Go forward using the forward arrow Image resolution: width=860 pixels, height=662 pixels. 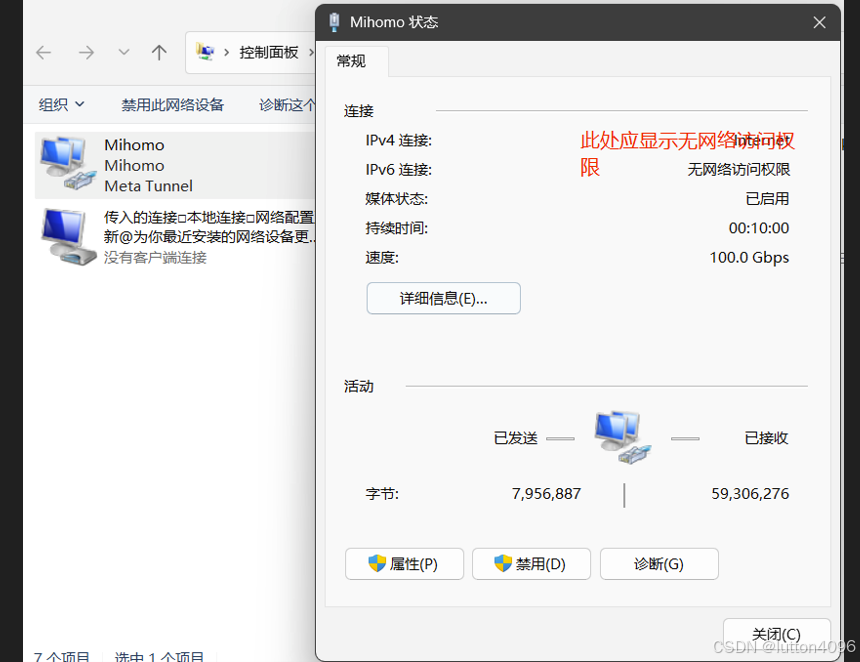click(x=86, y=53)
